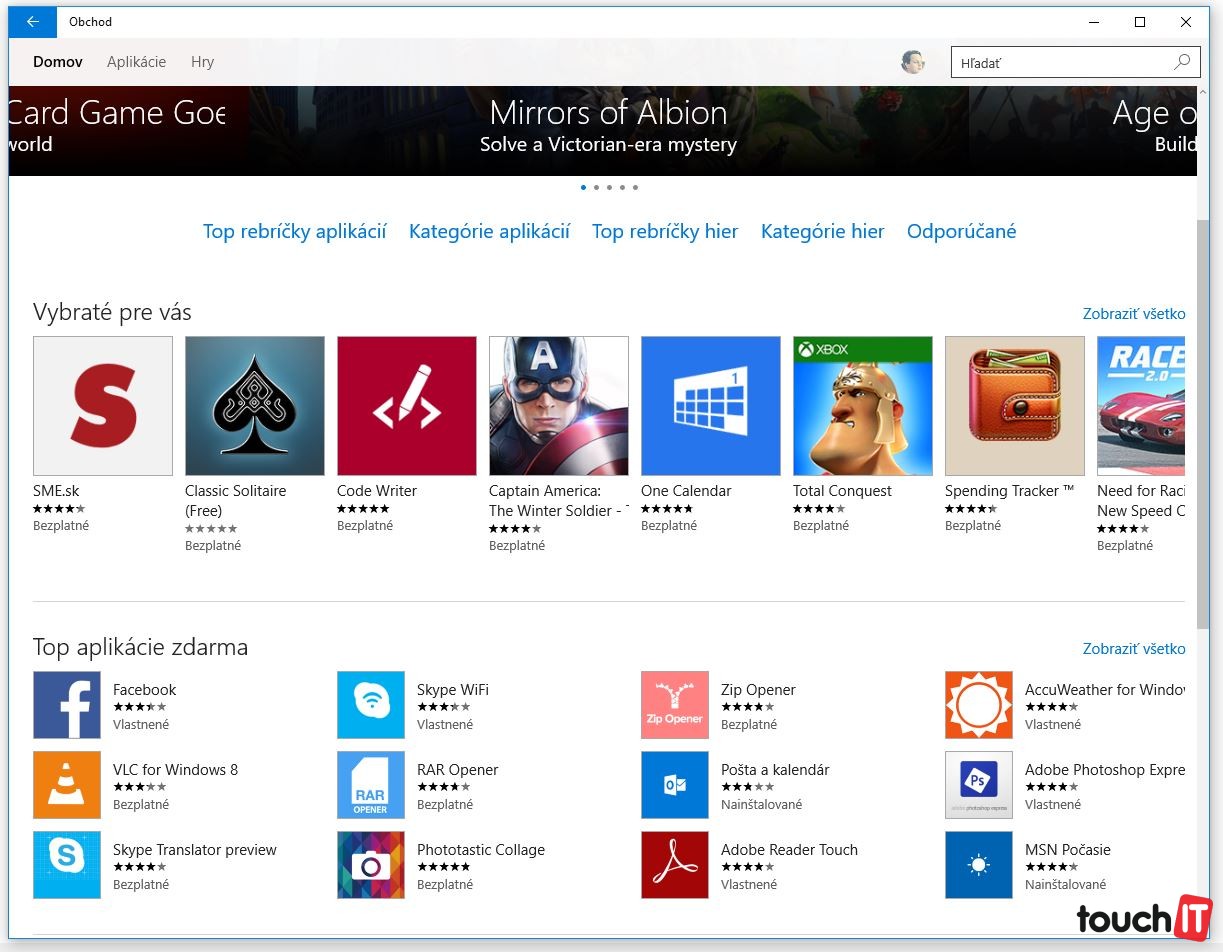
Task: Click the Pošta a kalendár Outlook icon
Action: click(675, 785)
